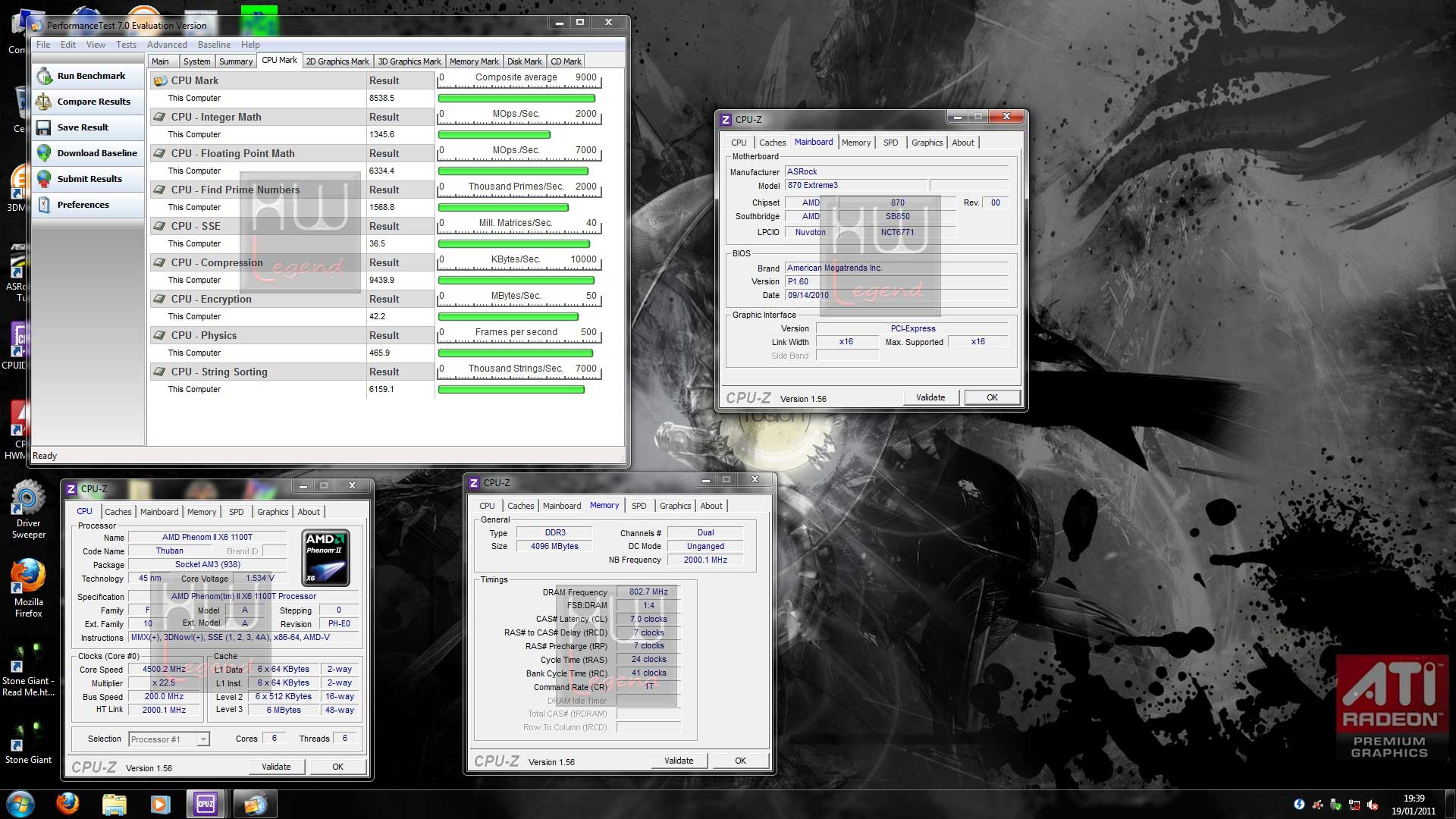This screenshot has width=1456, height=819.
Task: Open the Mozilla Firefox desktop icon
Action: tap(28, 588)
